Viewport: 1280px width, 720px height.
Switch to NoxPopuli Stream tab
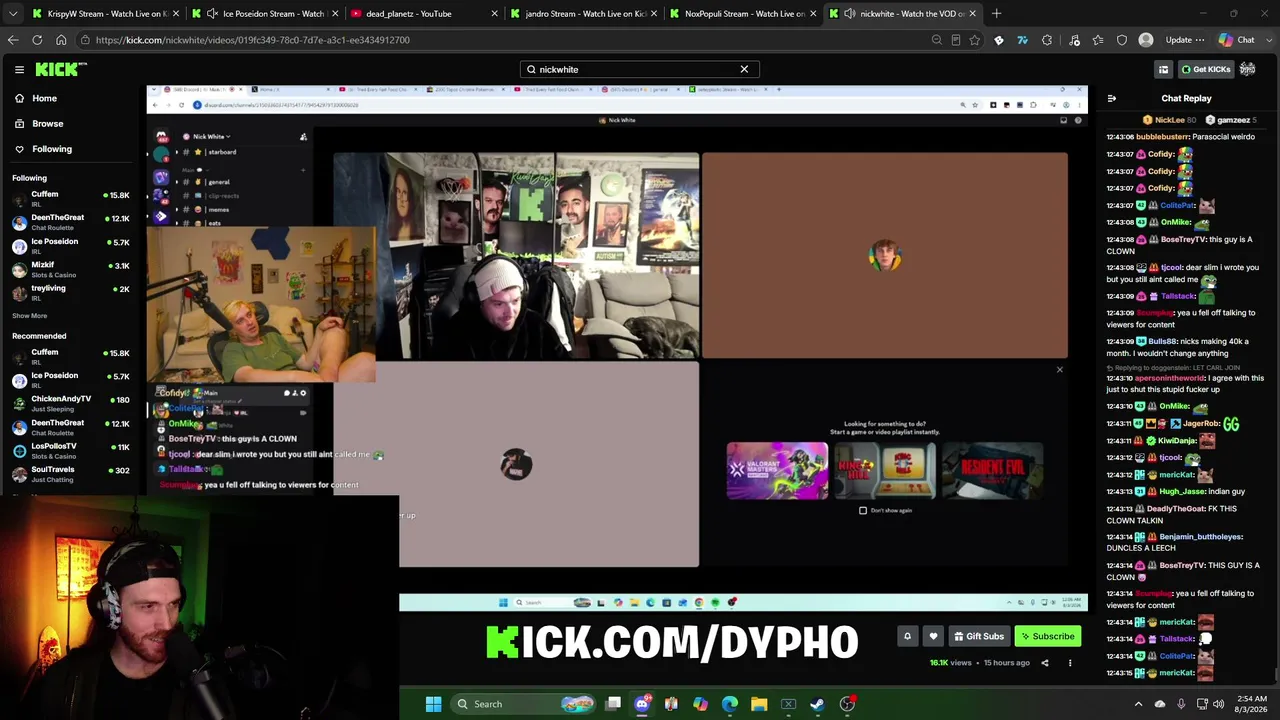pyautogui.click(x=745, y=14)
